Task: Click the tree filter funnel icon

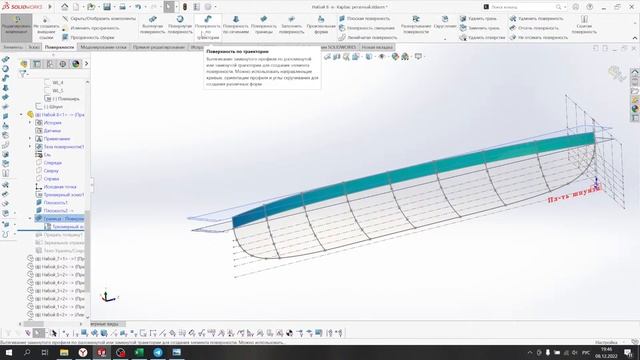Action: (x=22, y=74)
